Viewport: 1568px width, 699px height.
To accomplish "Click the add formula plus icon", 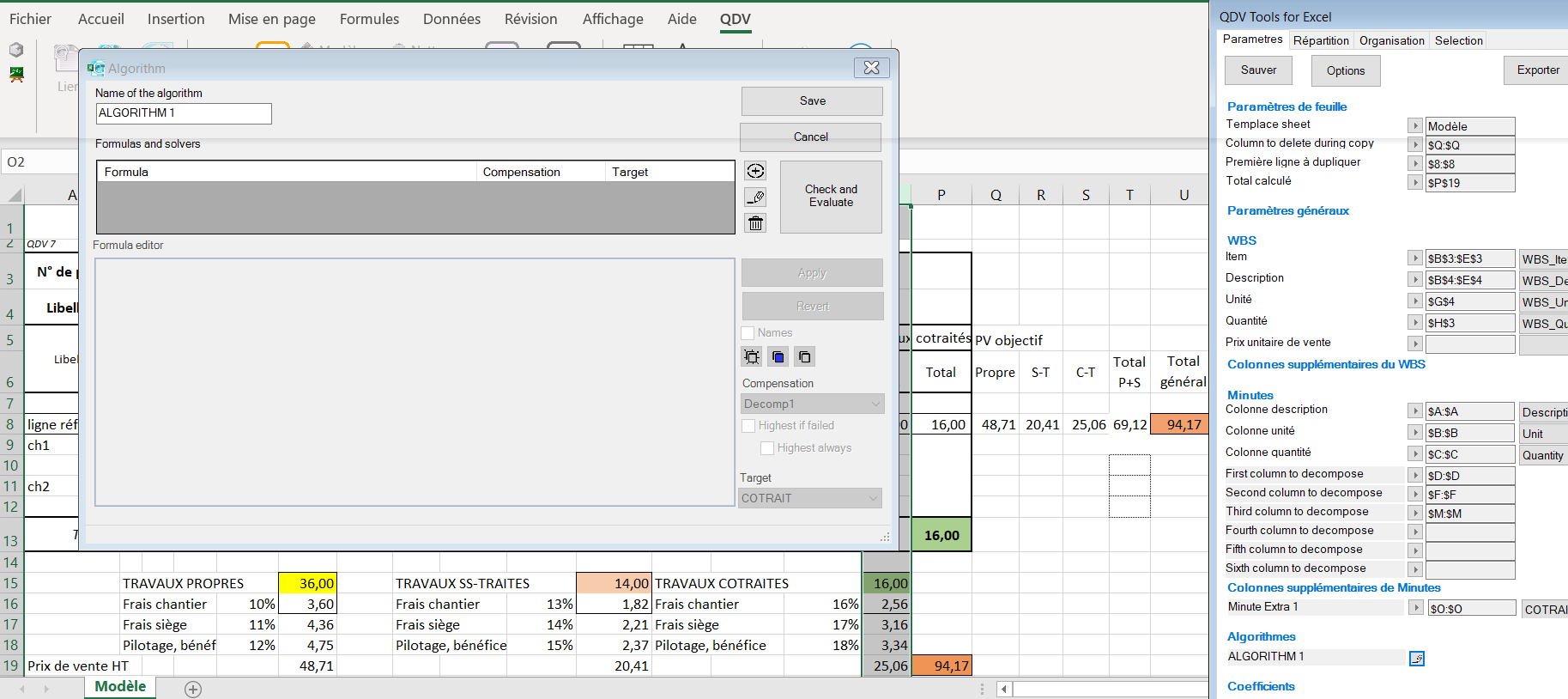I will point(755,171).
